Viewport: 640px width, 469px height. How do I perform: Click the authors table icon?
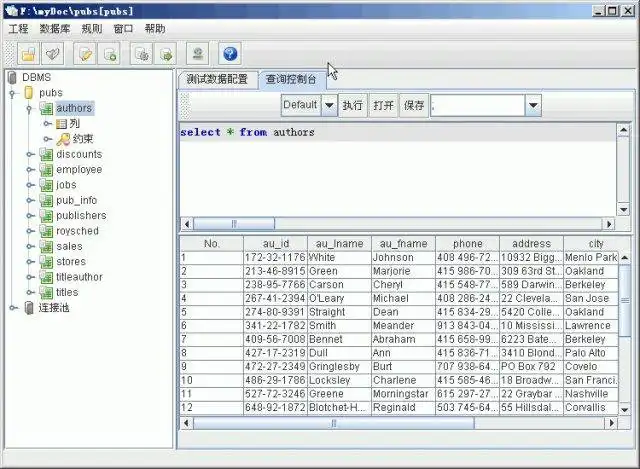click(x=46, y=108)
